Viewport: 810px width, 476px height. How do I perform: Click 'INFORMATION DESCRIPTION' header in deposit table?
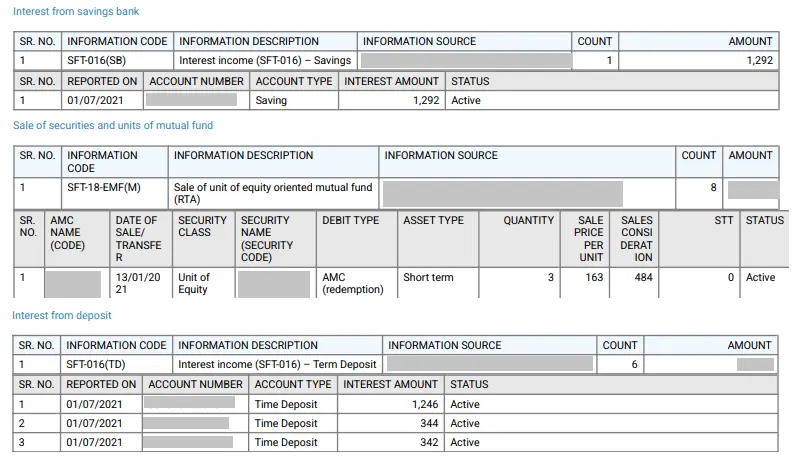pyautogui.click(x=248, y=345)
